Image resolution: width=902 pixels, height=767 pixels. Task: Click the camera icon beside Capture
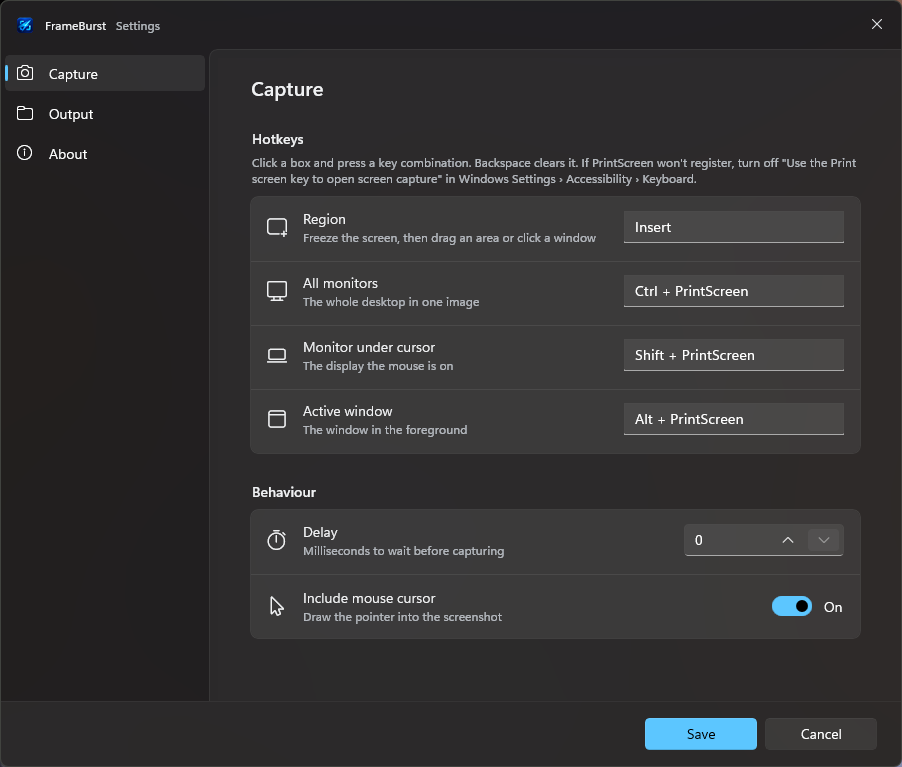pyautogui.click(x=25, y=73)
